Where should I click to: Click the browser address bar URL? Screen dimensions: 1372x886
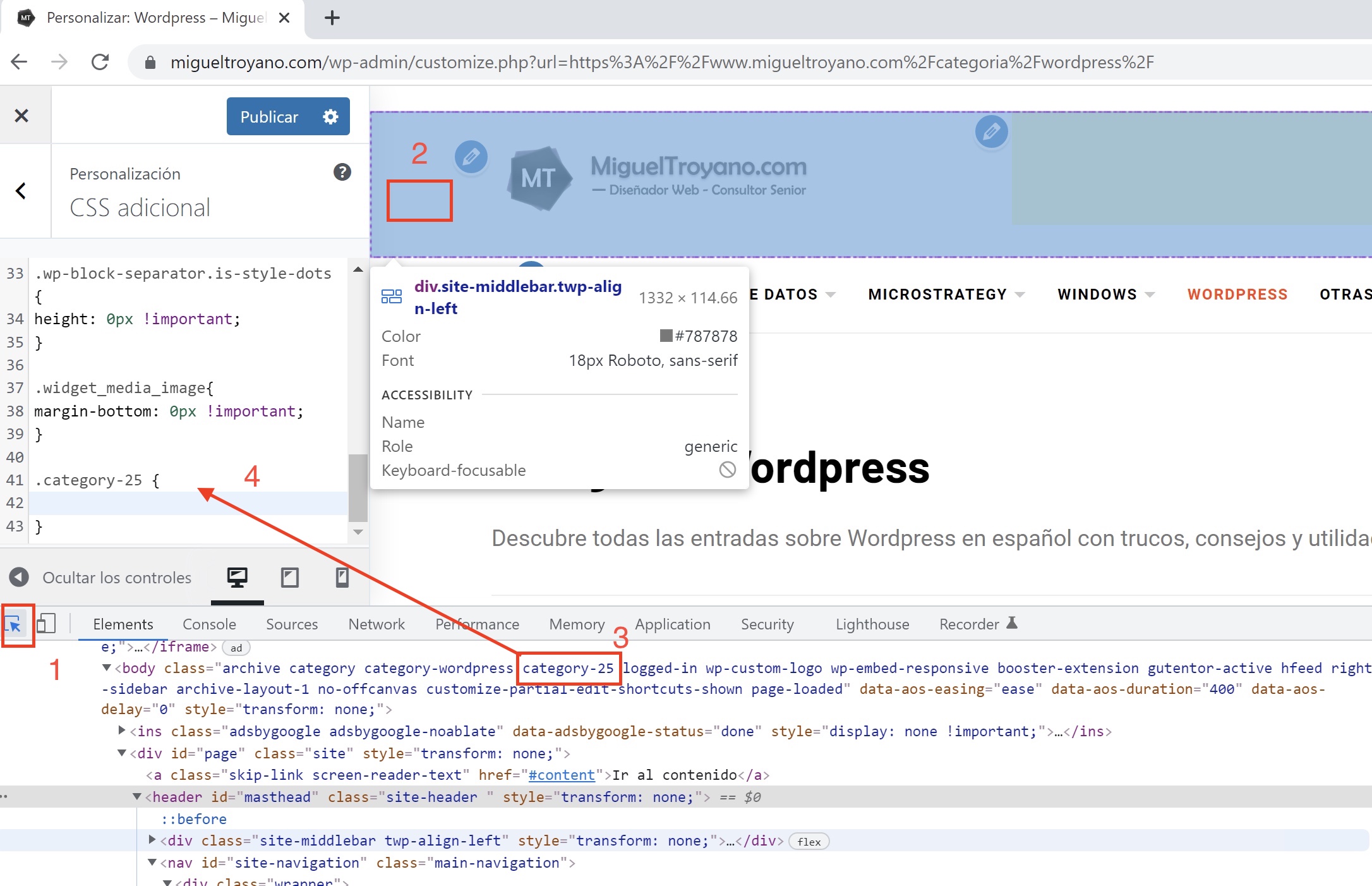pos(662,62)
